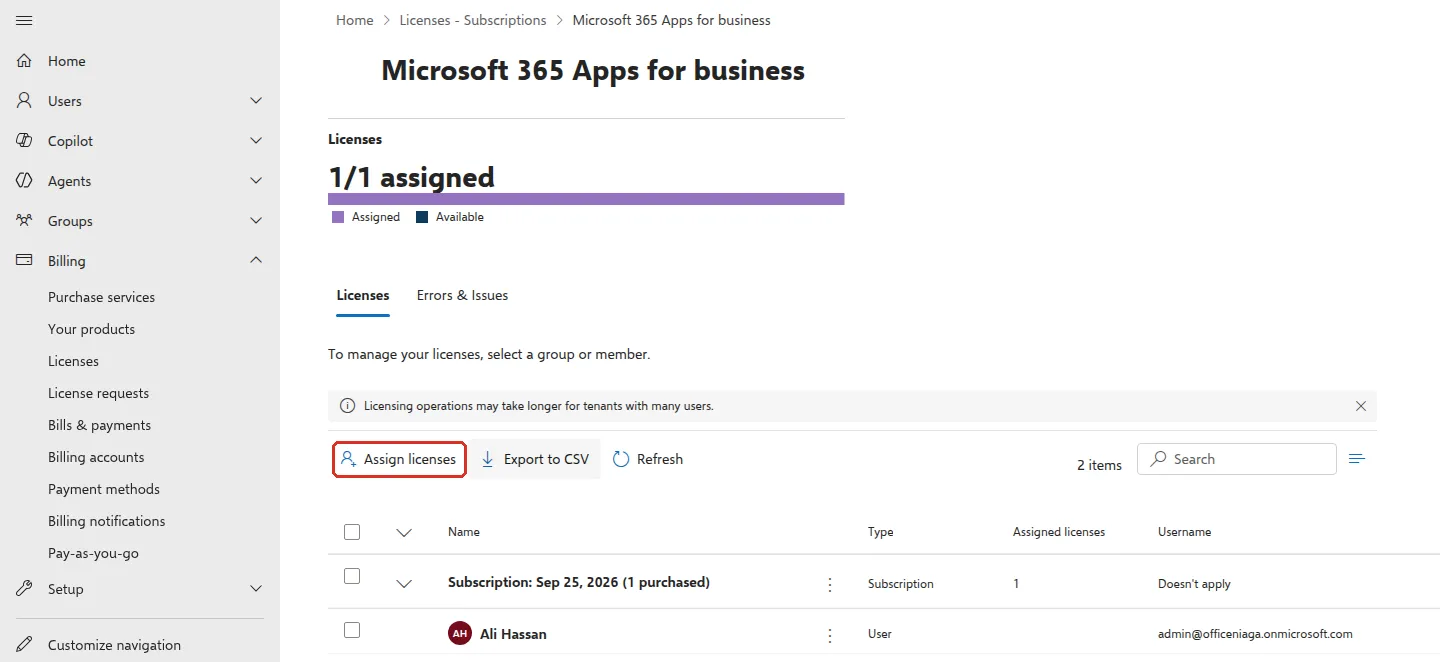The width and height of the screenshot is (1440, 662).
Task: Click the Username column header
Action: click(1184, 532)
